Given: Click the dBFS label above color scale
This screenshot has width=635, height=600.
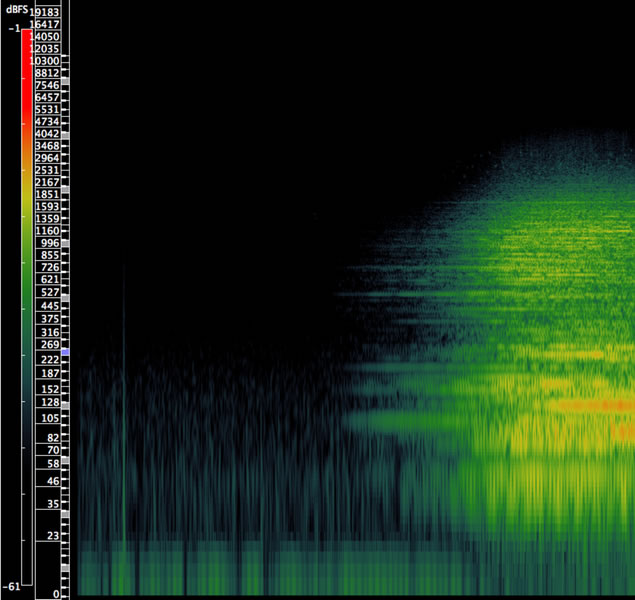Looking at the screenshot, I should coord(17,9).
